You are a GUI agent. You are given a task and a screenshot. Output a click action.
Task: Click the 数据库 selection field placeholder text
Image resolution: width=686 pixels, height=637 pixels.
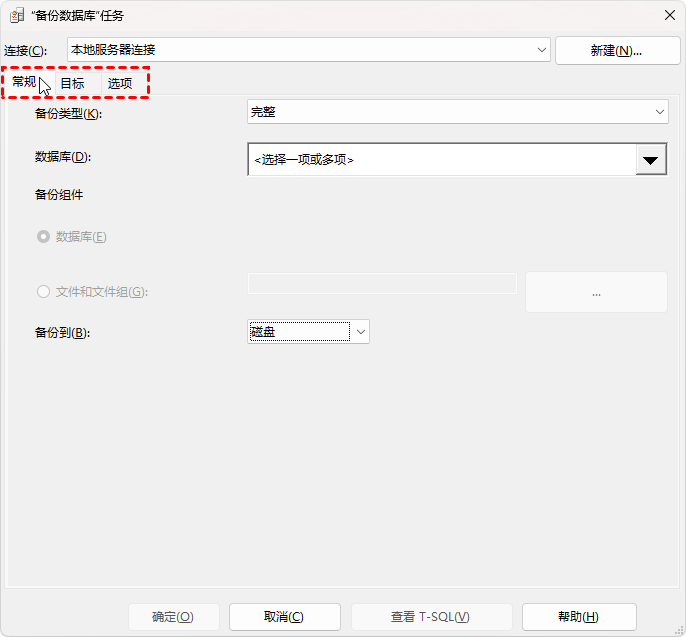click(x=304, y=160)
